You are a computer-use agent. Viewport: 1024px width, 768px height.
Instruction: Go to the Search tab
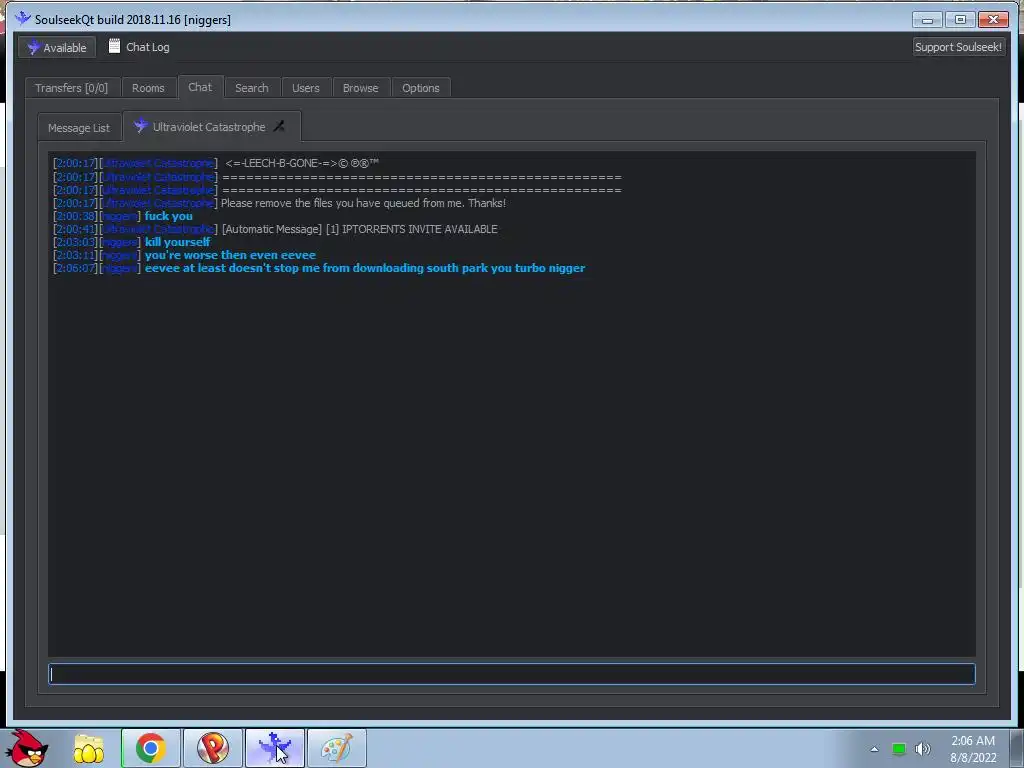coord(251,88)
